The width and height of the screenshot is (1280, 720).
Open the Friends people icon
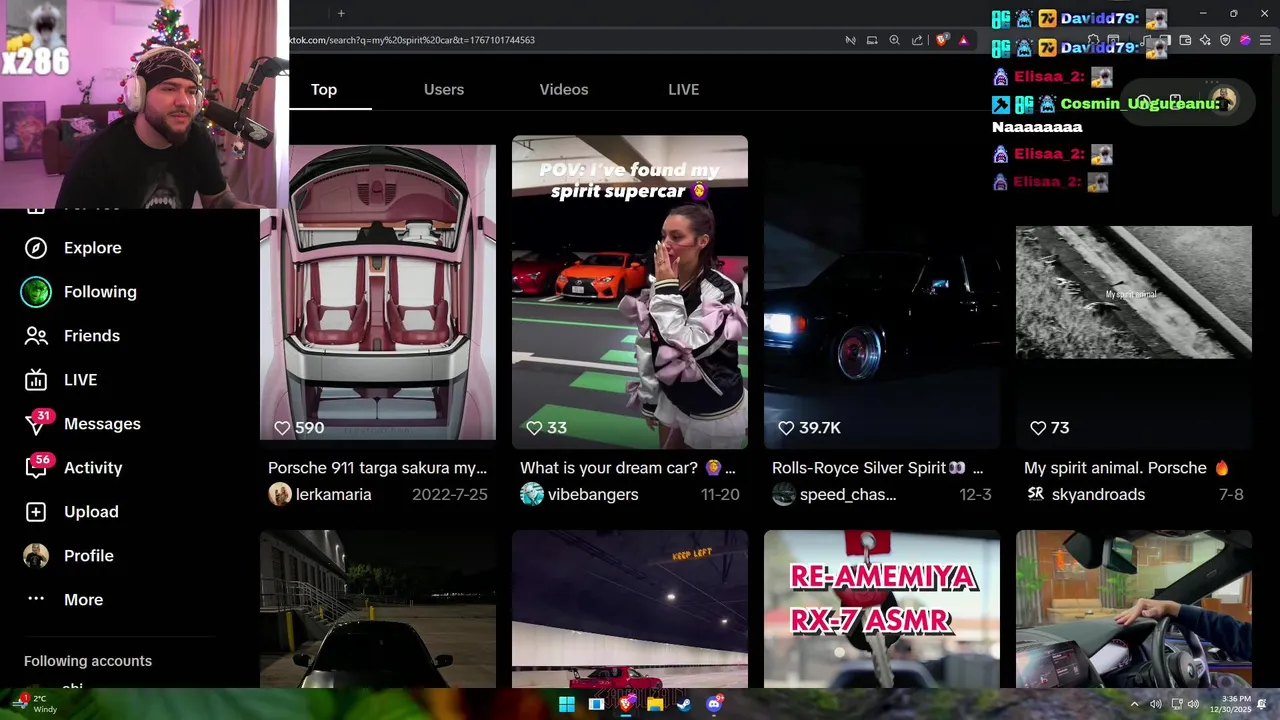[36, 336]
